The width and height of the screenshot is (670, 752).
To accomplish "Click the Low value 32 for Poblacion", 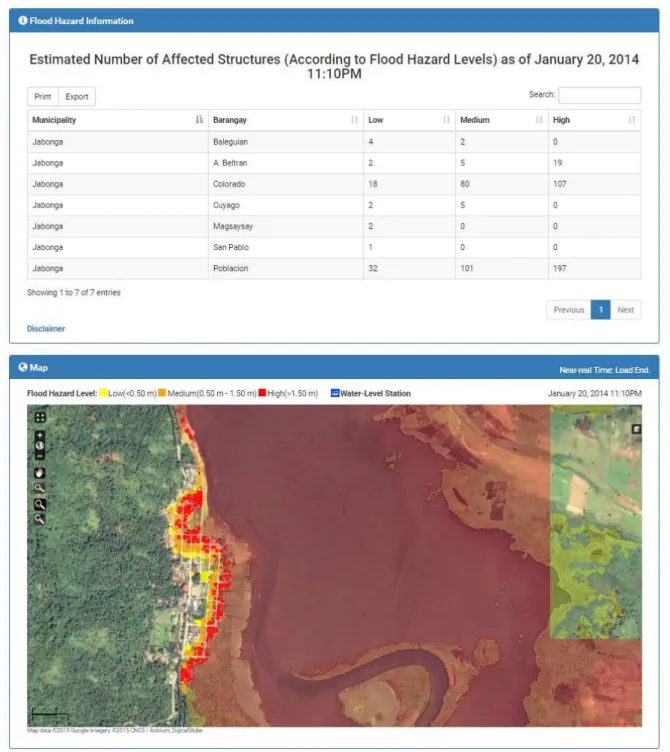I will (373, 269).
